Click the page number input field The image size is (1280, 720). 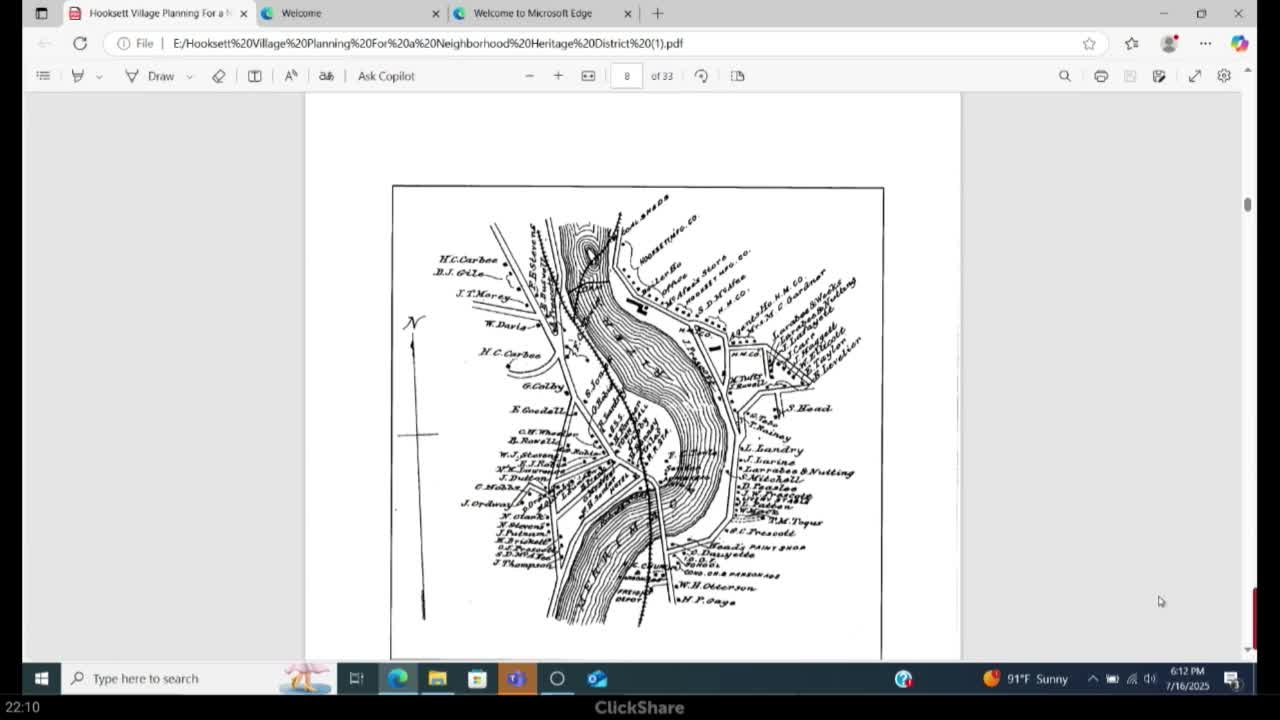point(627,76)
